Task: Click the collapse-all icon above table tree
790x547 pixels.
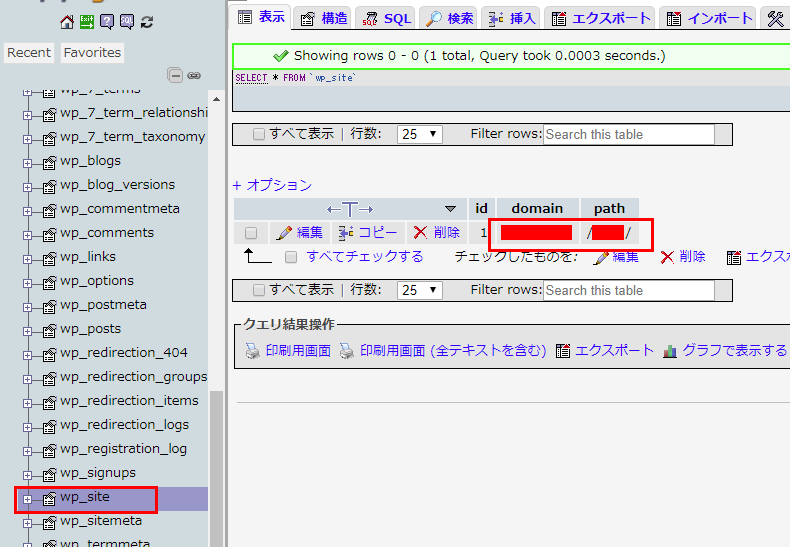Action: click(176, 75)
